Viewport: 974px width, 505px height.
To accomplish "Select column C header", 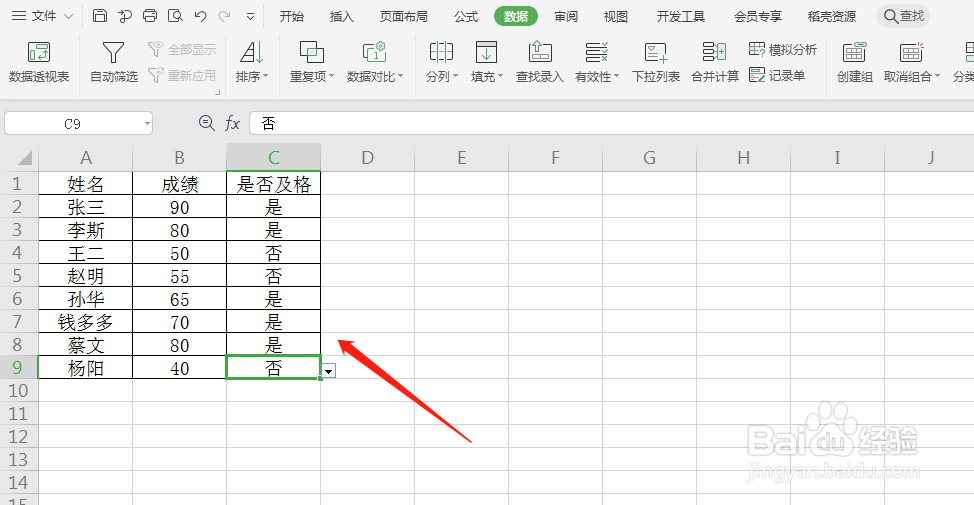I will [x=273, y=158].
